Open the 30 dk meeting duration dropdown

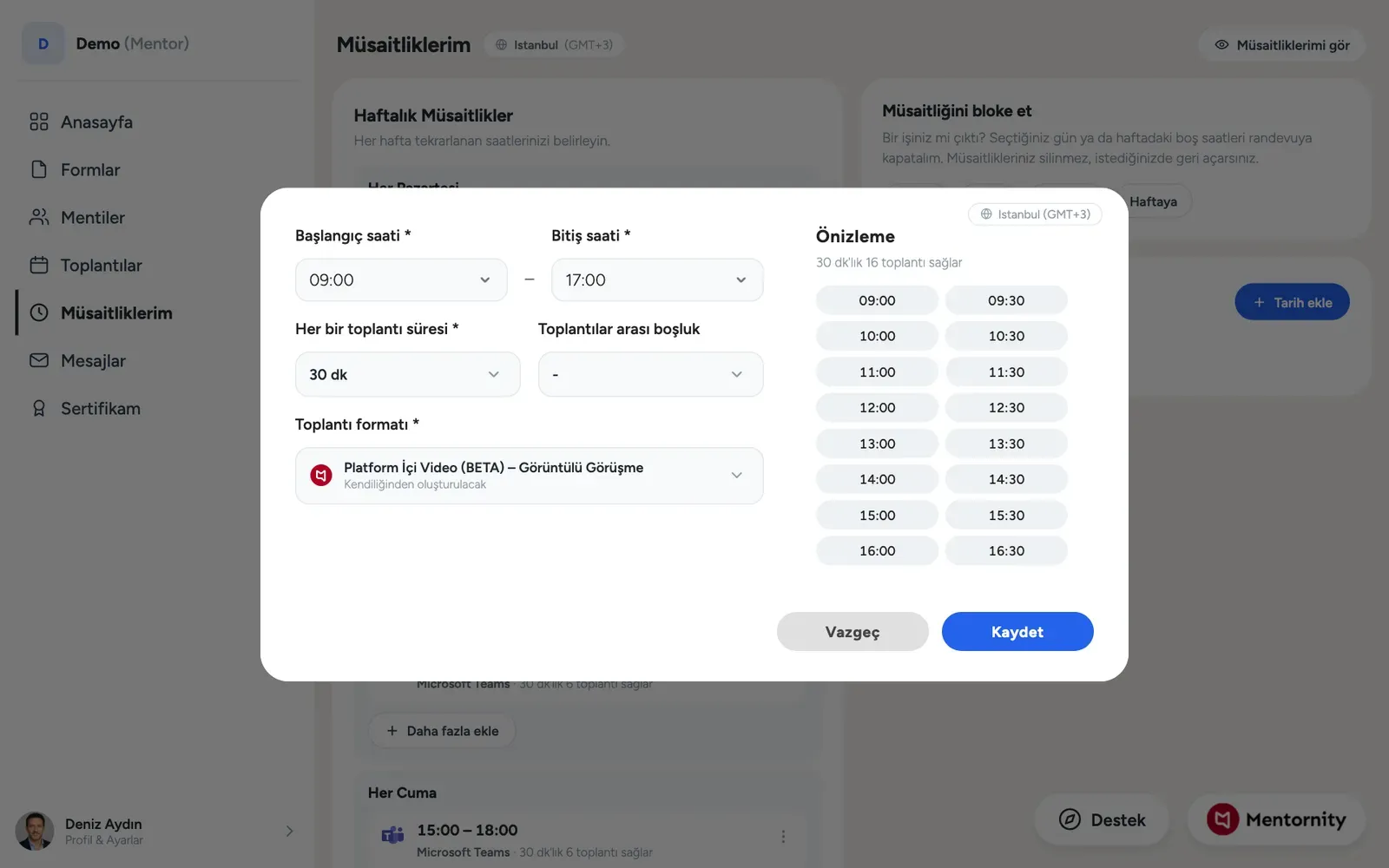point(408,374)
